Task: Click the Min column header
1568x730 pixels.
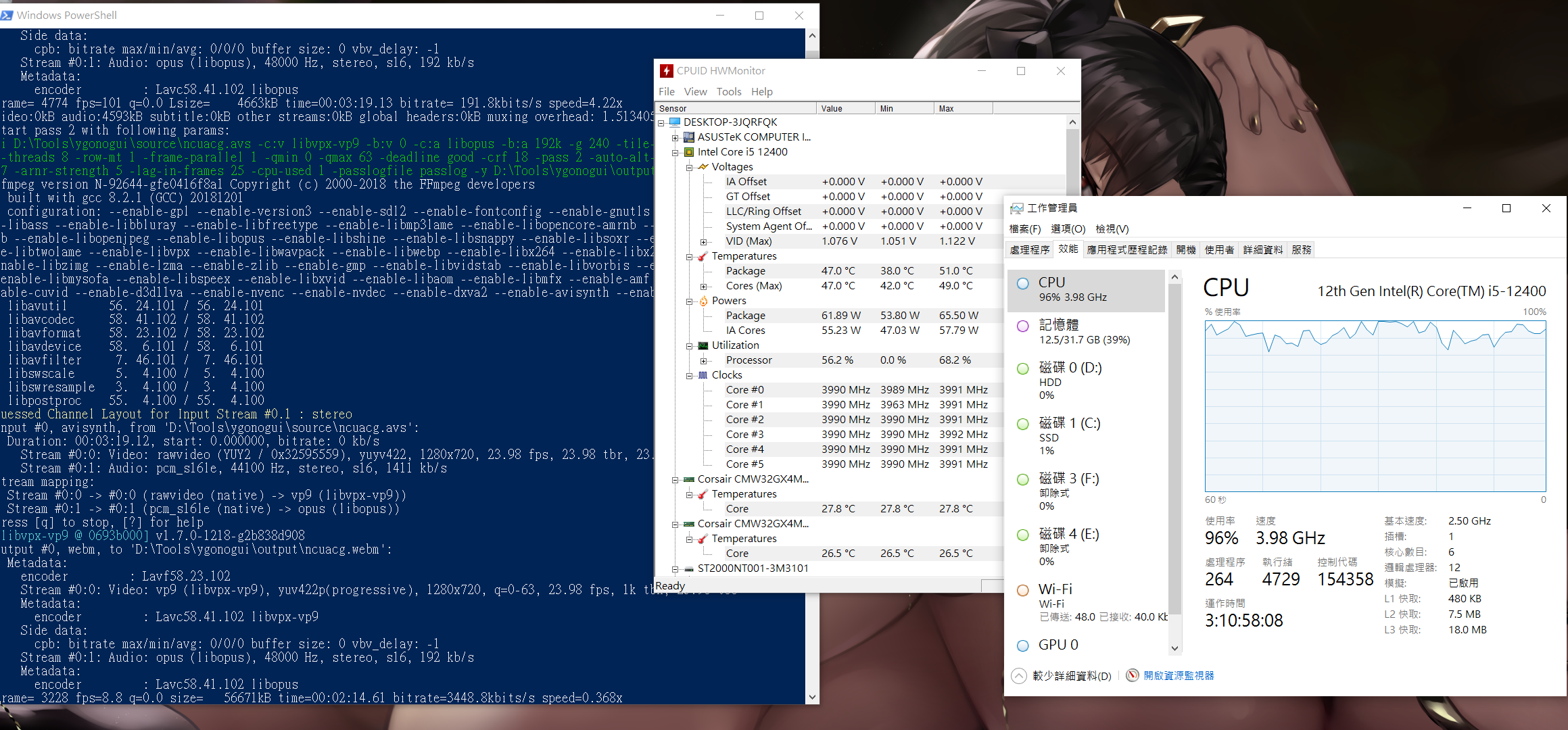Action: tap(904, 108)
